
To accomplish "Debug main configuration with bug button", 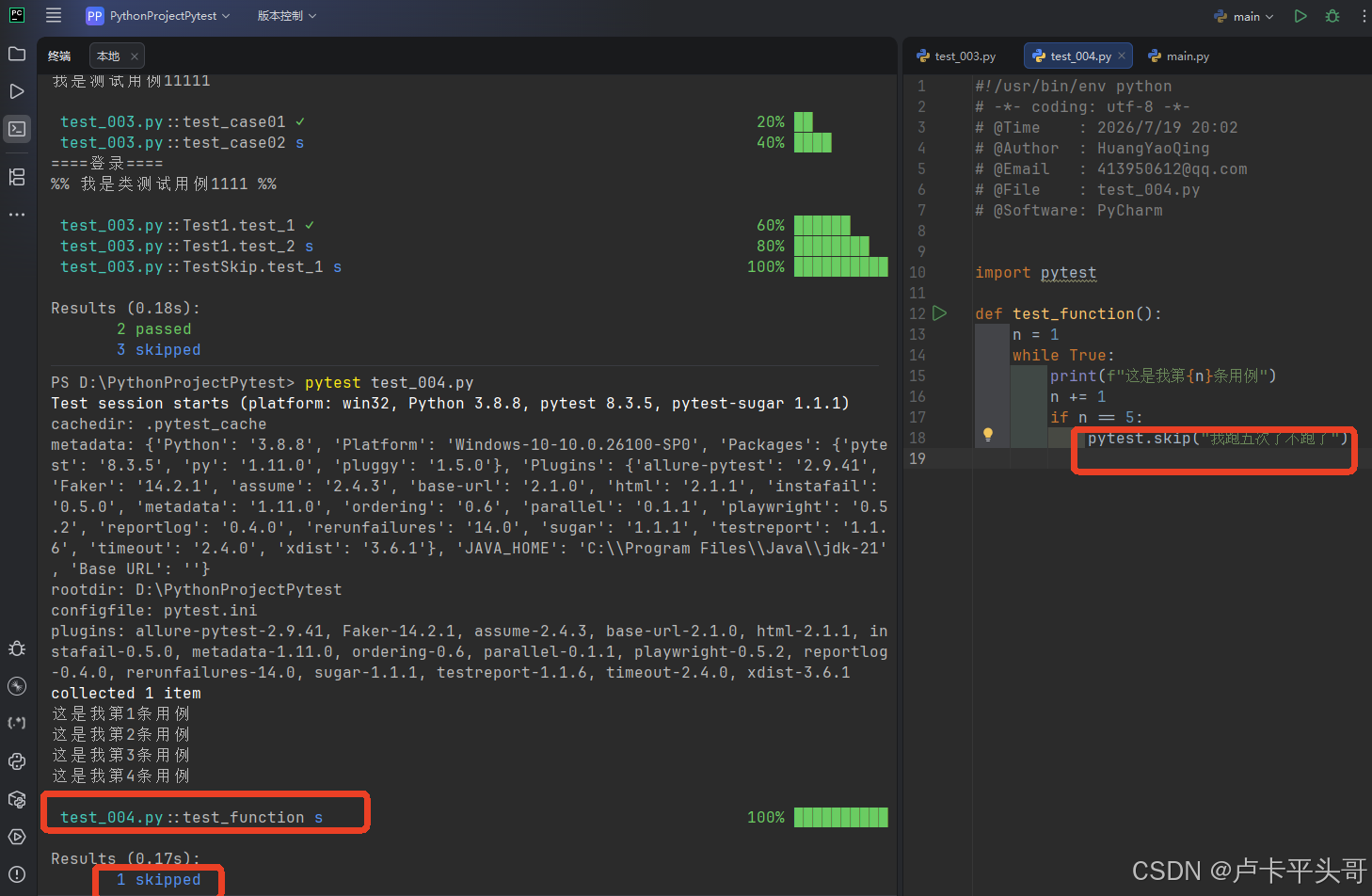I will [x=1332, y=16].
